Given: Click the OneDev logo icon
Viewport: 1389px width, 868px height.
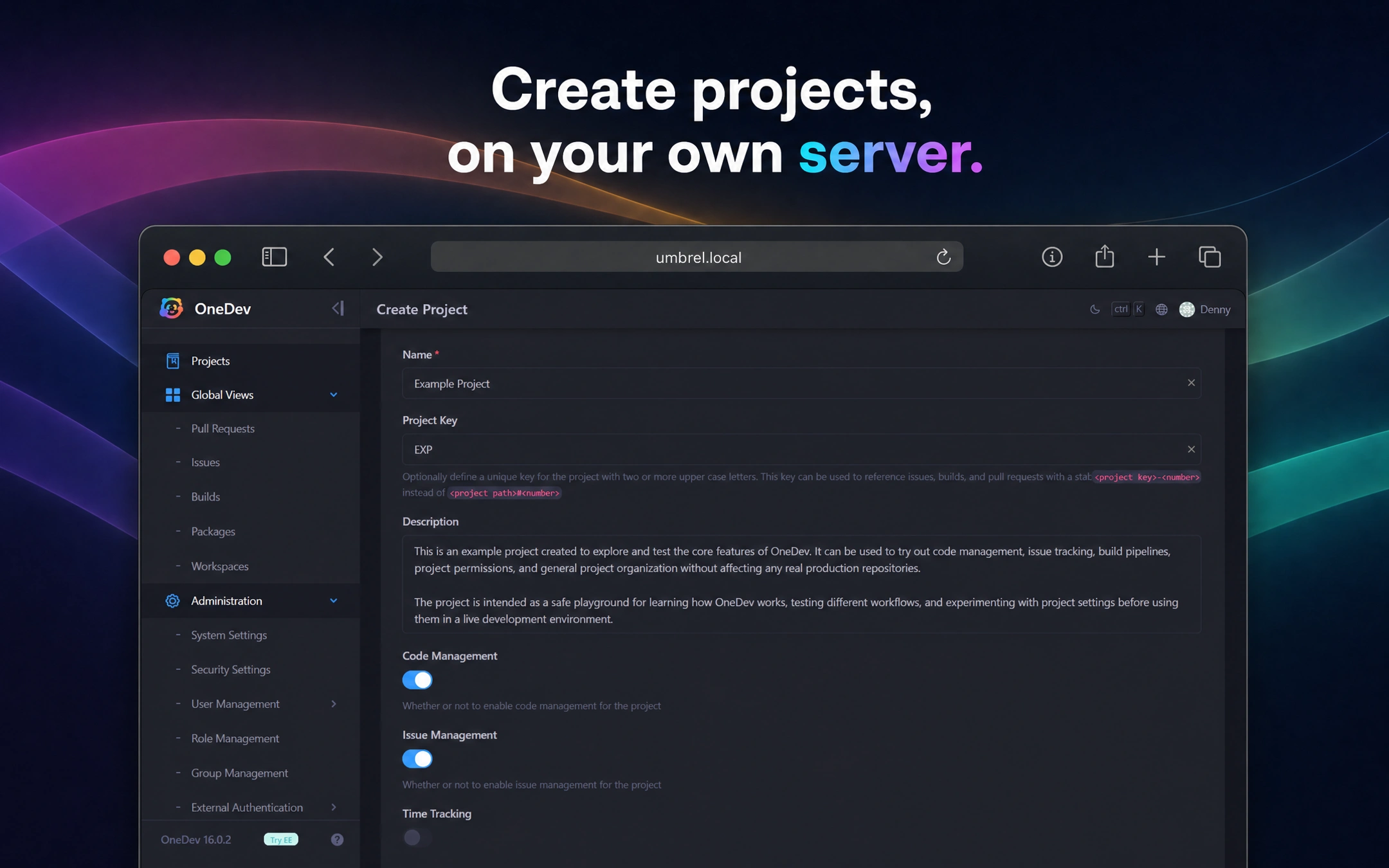Looking at the screenshot, I should (x=171, y=309).
